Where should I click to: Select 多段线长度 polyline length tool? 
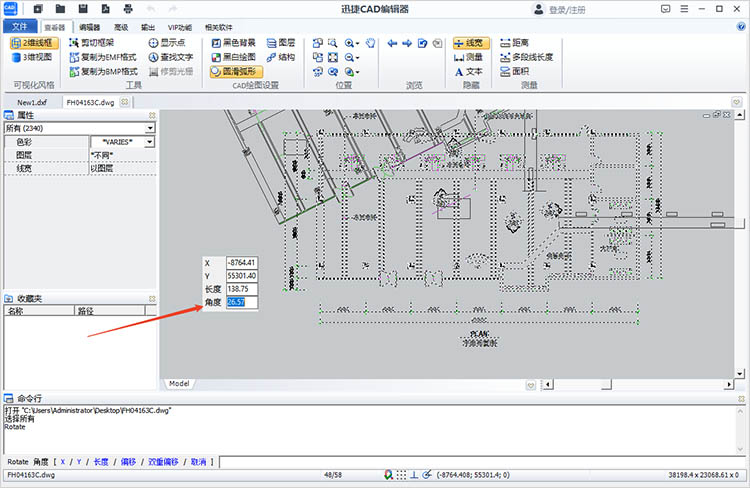pos(527,57)
